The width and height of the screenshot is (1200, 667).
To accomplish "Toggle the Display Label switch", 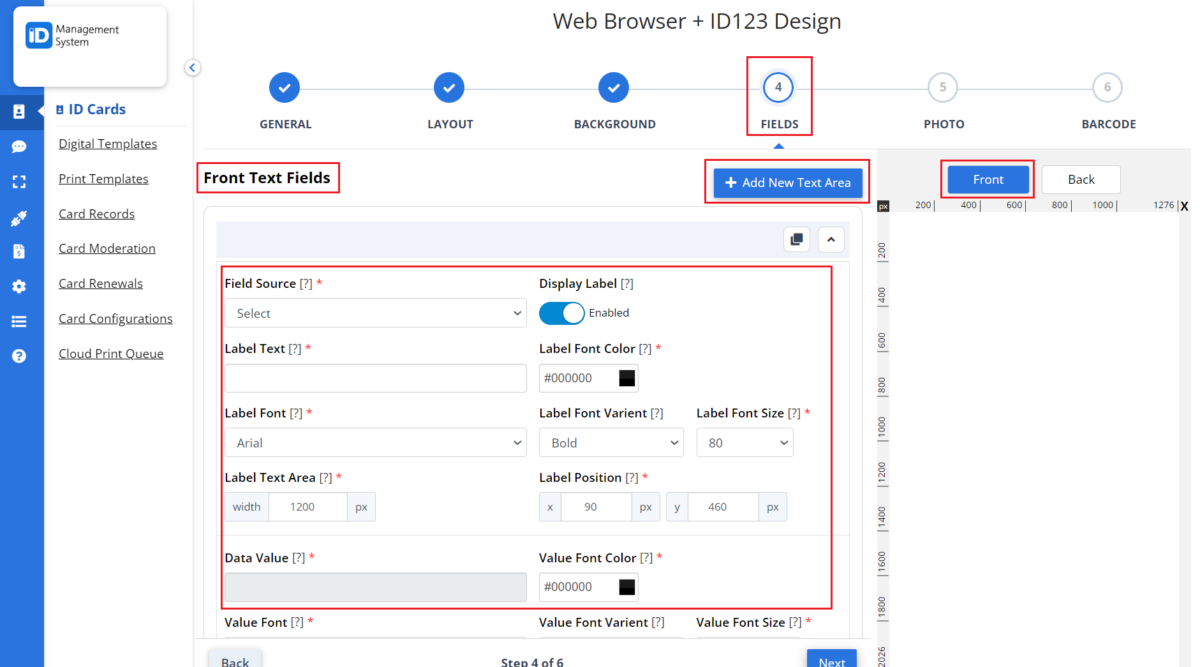I will pos(562,313).
